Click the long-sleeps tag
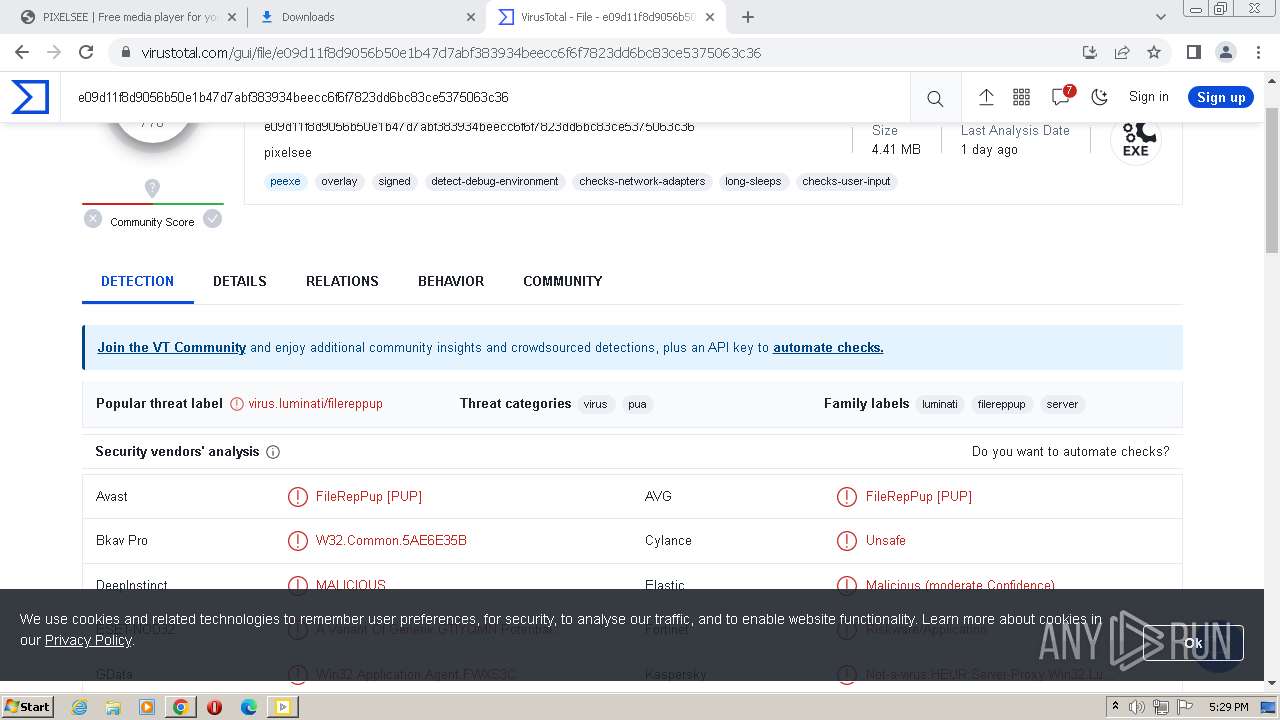1280x720 pixels. click(753, 181)
